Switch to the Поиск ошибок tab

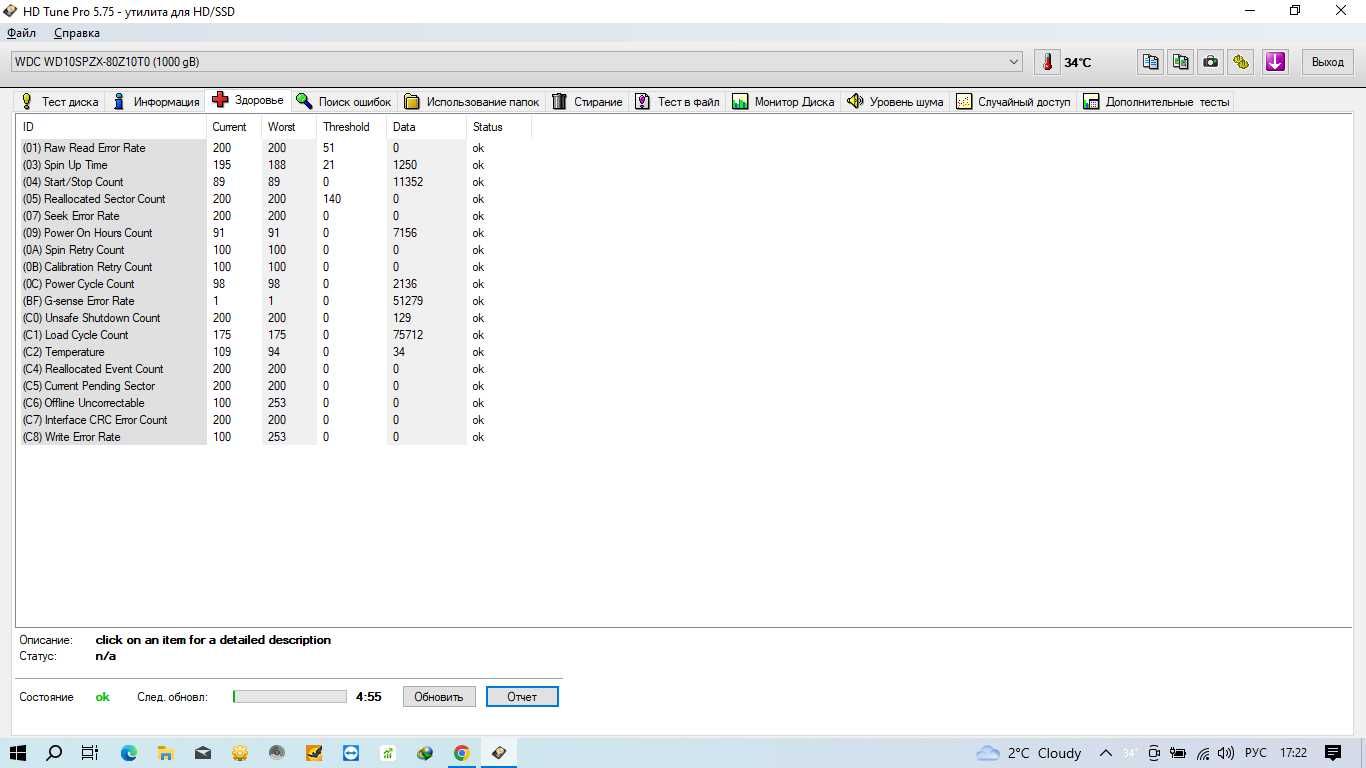tap(344, 102)
